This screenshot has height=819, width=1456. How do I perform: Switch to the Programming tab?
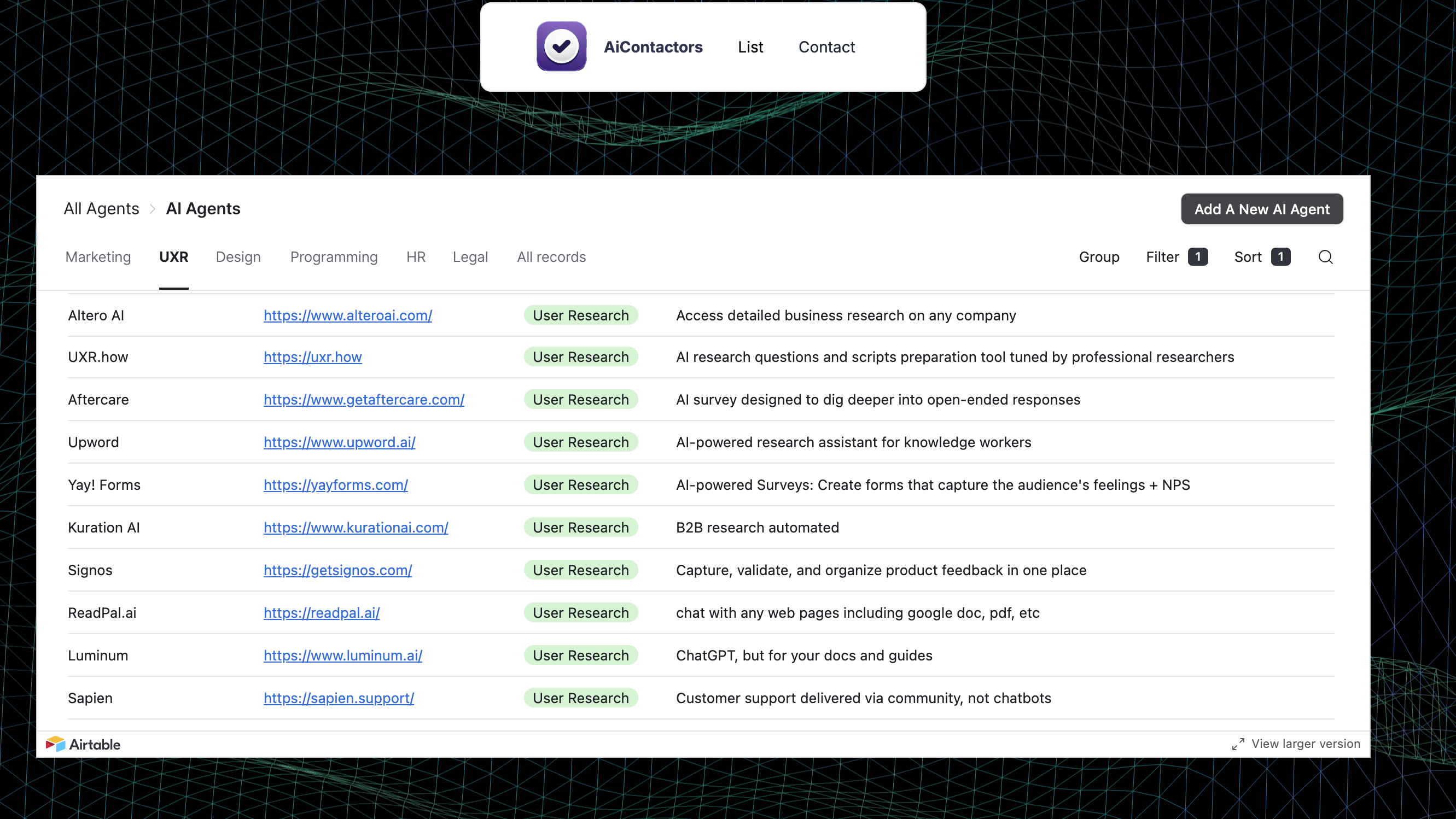point(334,257)
